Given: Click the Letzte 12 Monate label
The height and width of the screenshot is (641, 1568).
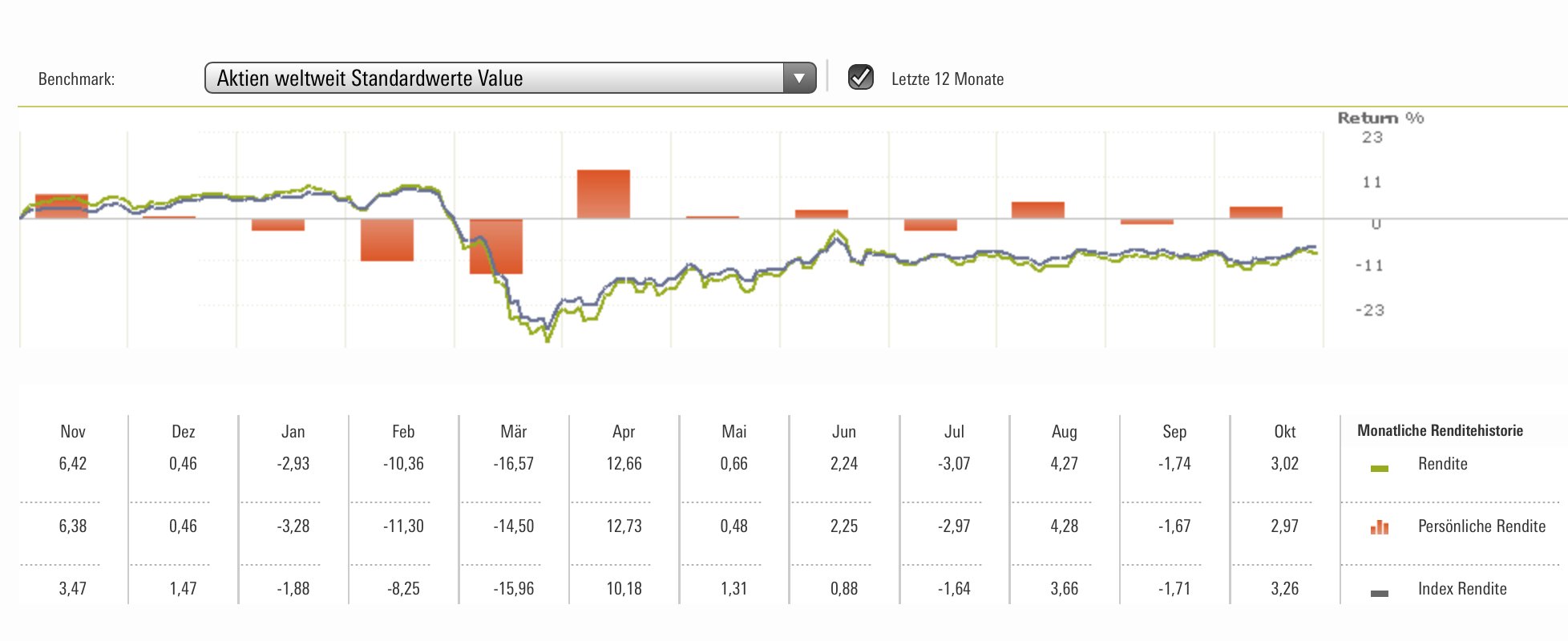Looking at the screenshot, I should tap(947, 79).
